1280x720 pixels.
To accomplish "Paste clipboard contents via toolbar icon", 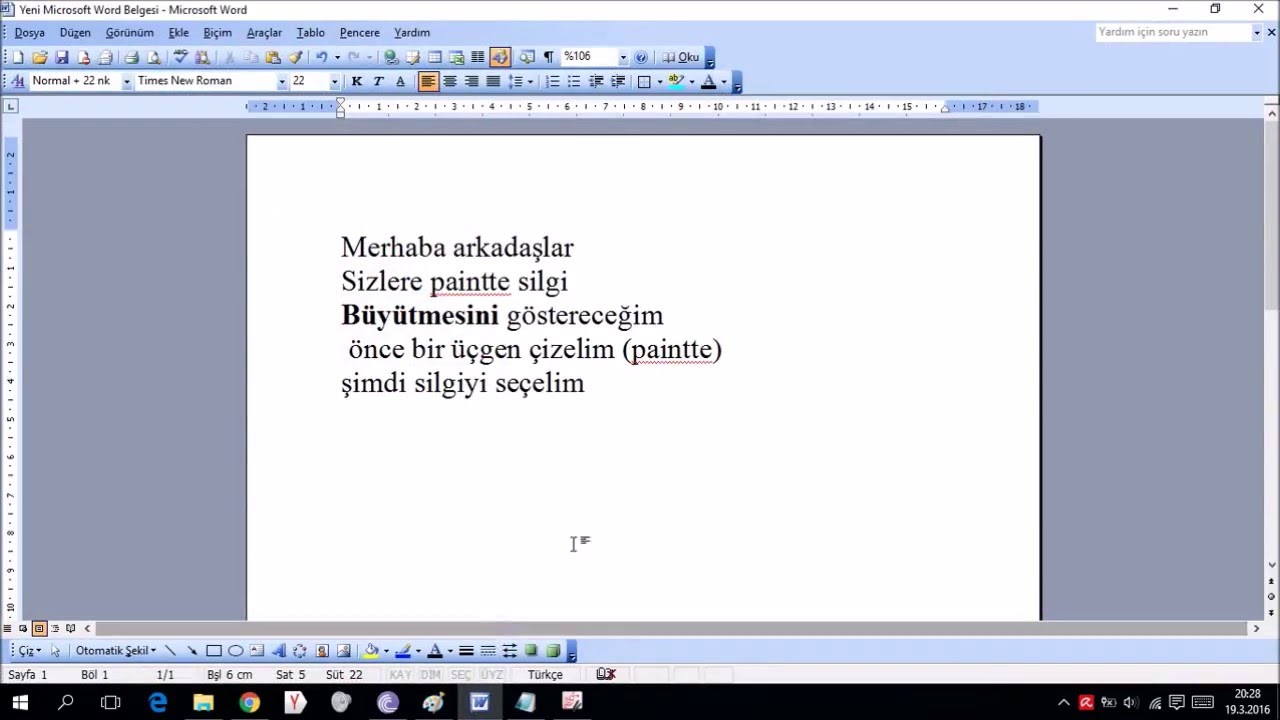I will pos(272,57).
